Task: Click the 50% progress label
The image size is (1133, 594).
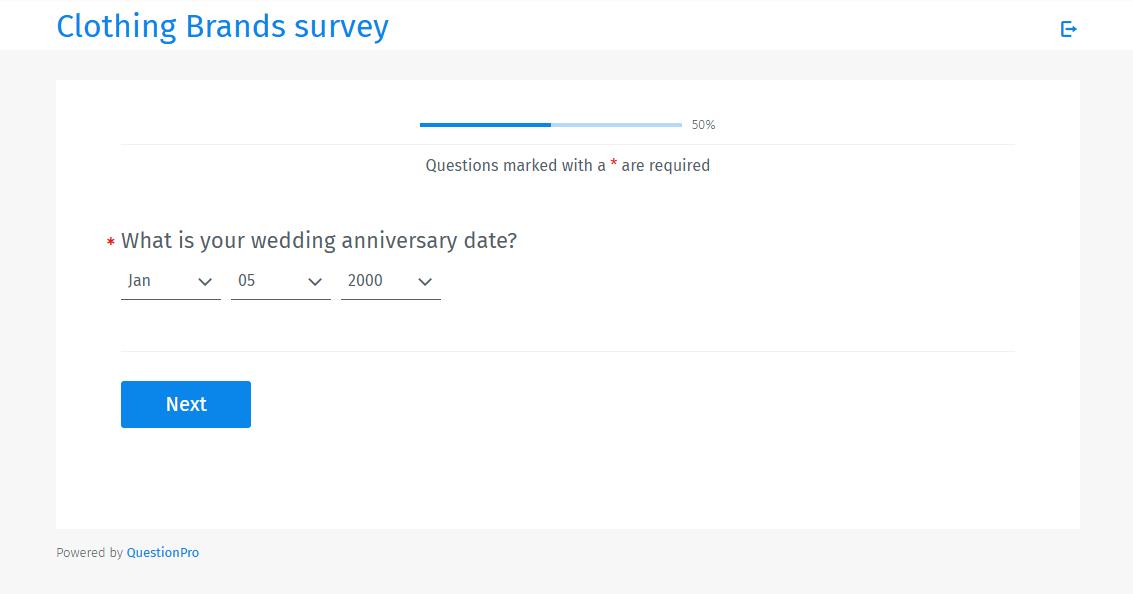Action: (703, 124)
